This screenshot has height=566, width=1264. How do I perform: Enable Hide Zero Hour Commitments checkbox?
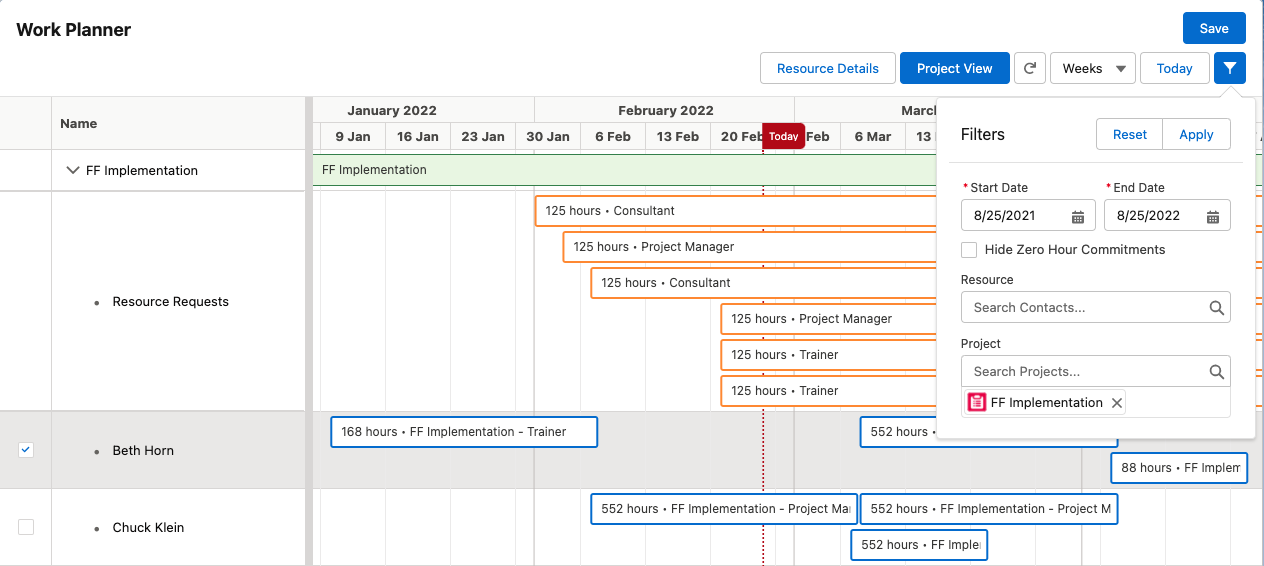969,250
